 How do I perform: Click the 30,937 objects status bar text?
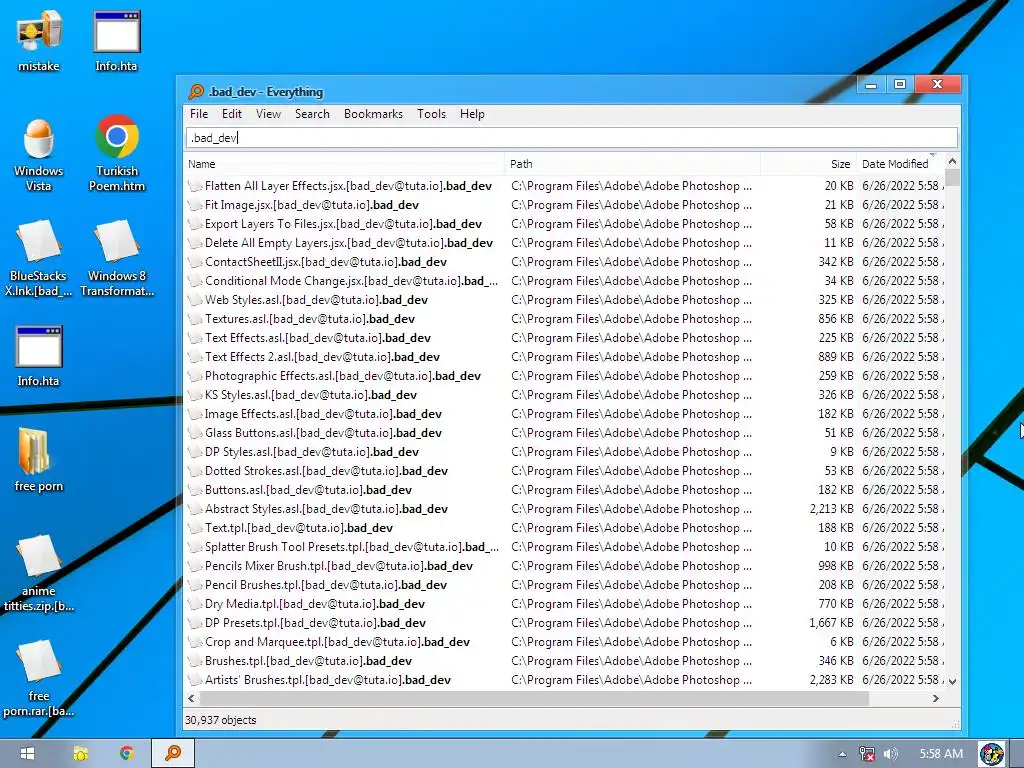click(221, 720)
